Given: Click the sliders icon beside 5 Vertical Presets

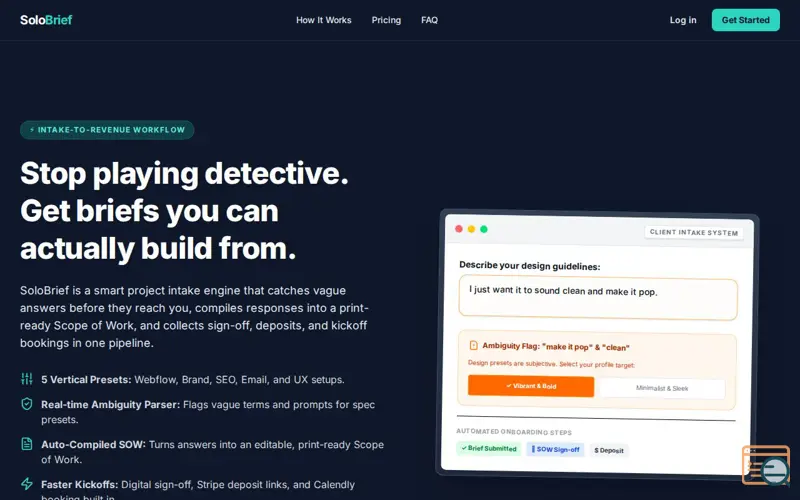Looking at the screenshot, I should (27, 379).
